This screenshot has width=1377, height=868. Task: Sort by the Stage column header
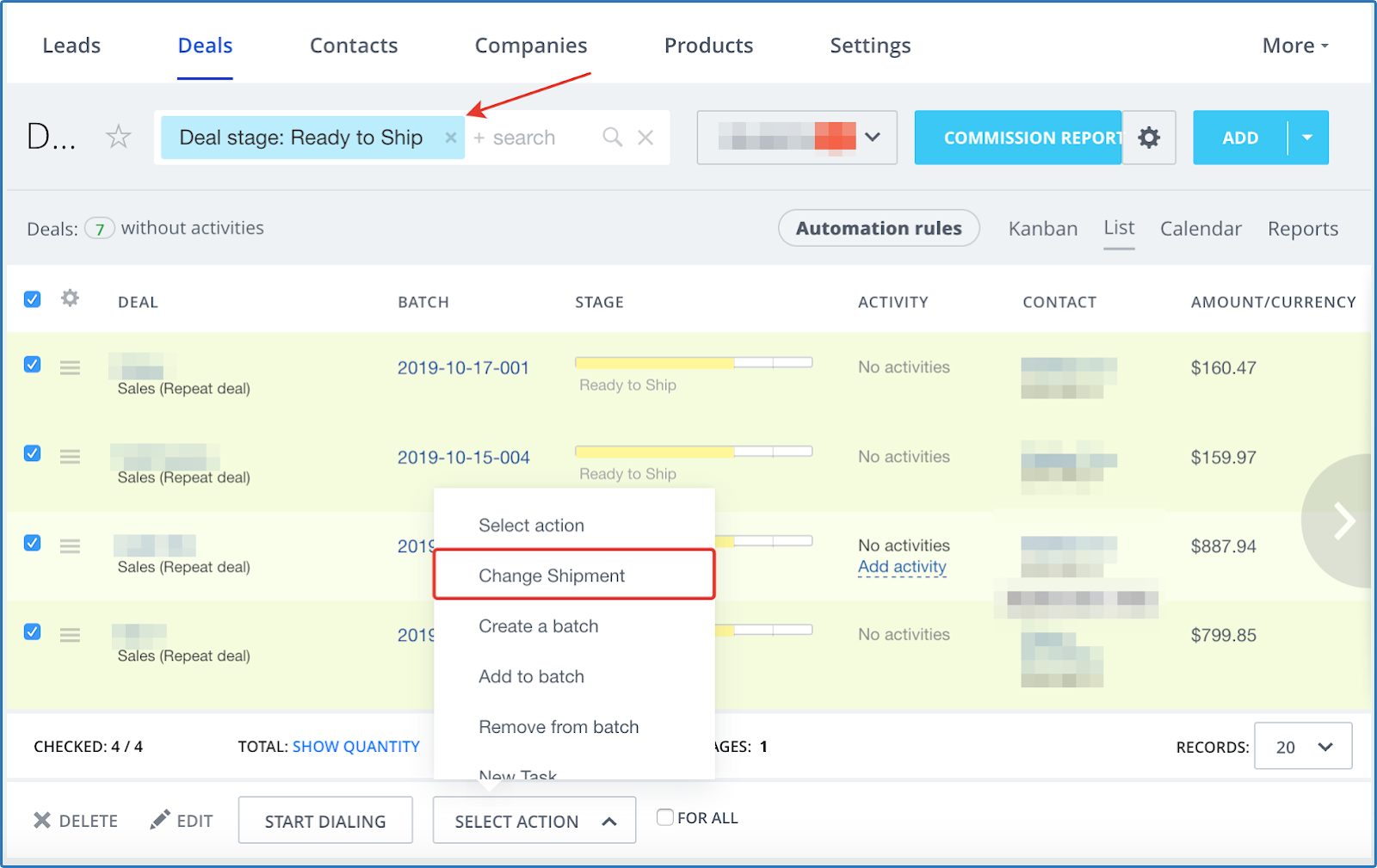tap(599, 302)
